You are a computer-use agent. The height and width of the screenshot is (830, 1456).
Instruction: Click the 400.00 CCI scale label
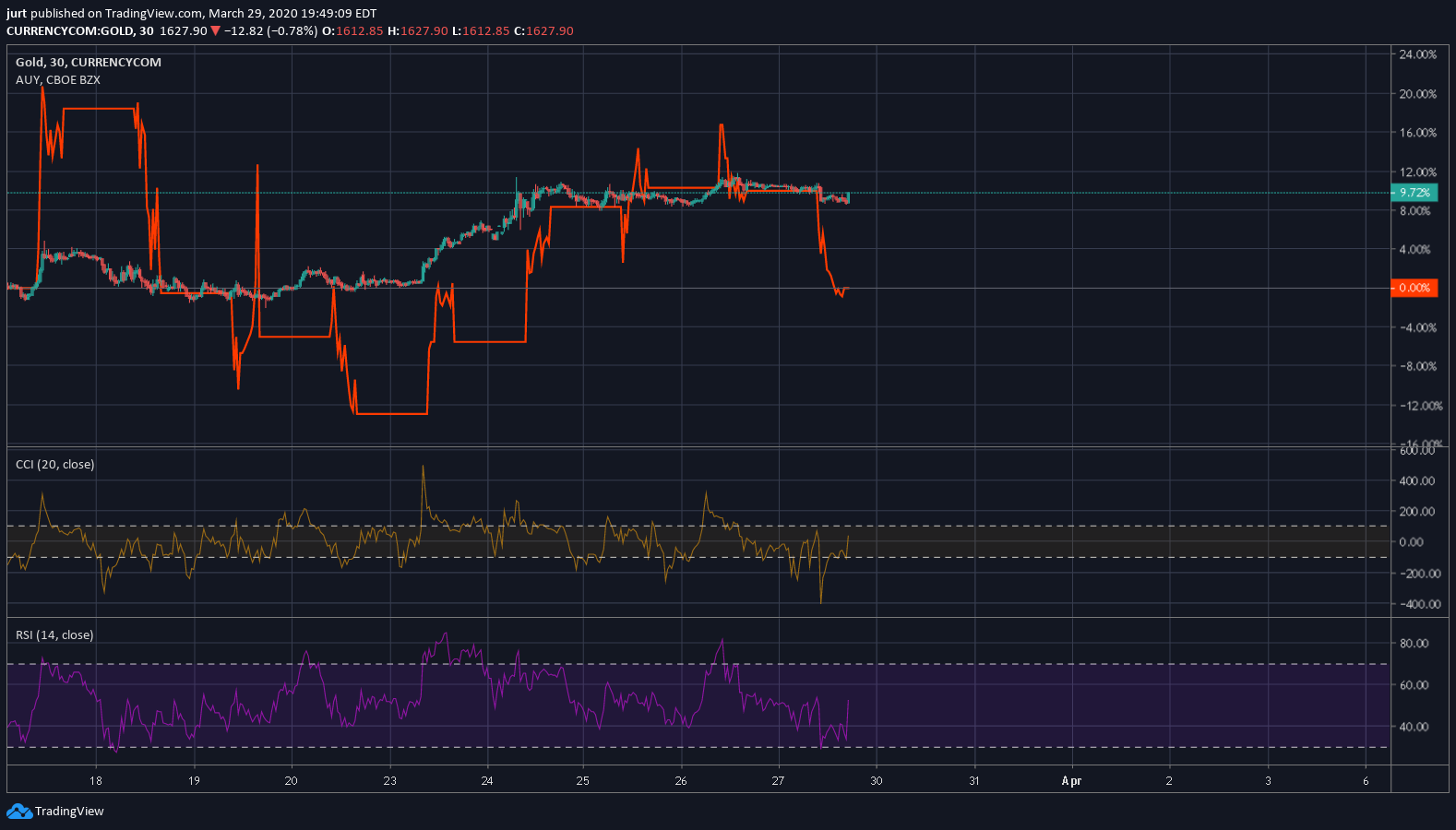coord(1416,480)
